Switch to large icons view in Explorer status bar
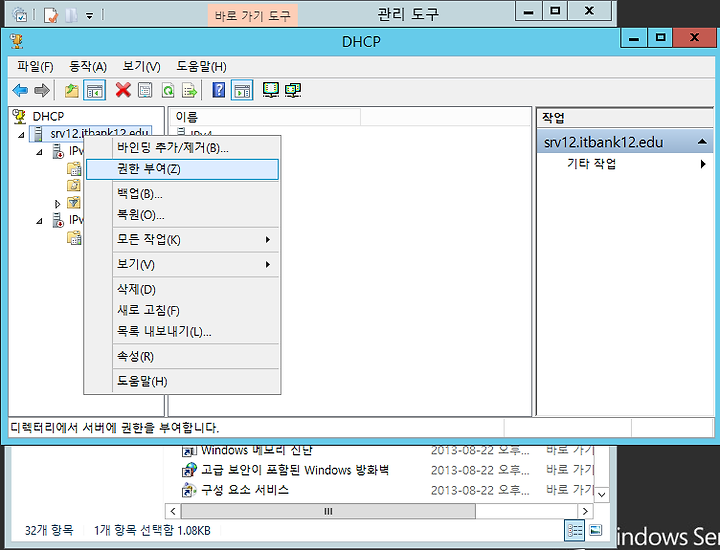Screen dimensions: 720x550 [x=596, y=530]
